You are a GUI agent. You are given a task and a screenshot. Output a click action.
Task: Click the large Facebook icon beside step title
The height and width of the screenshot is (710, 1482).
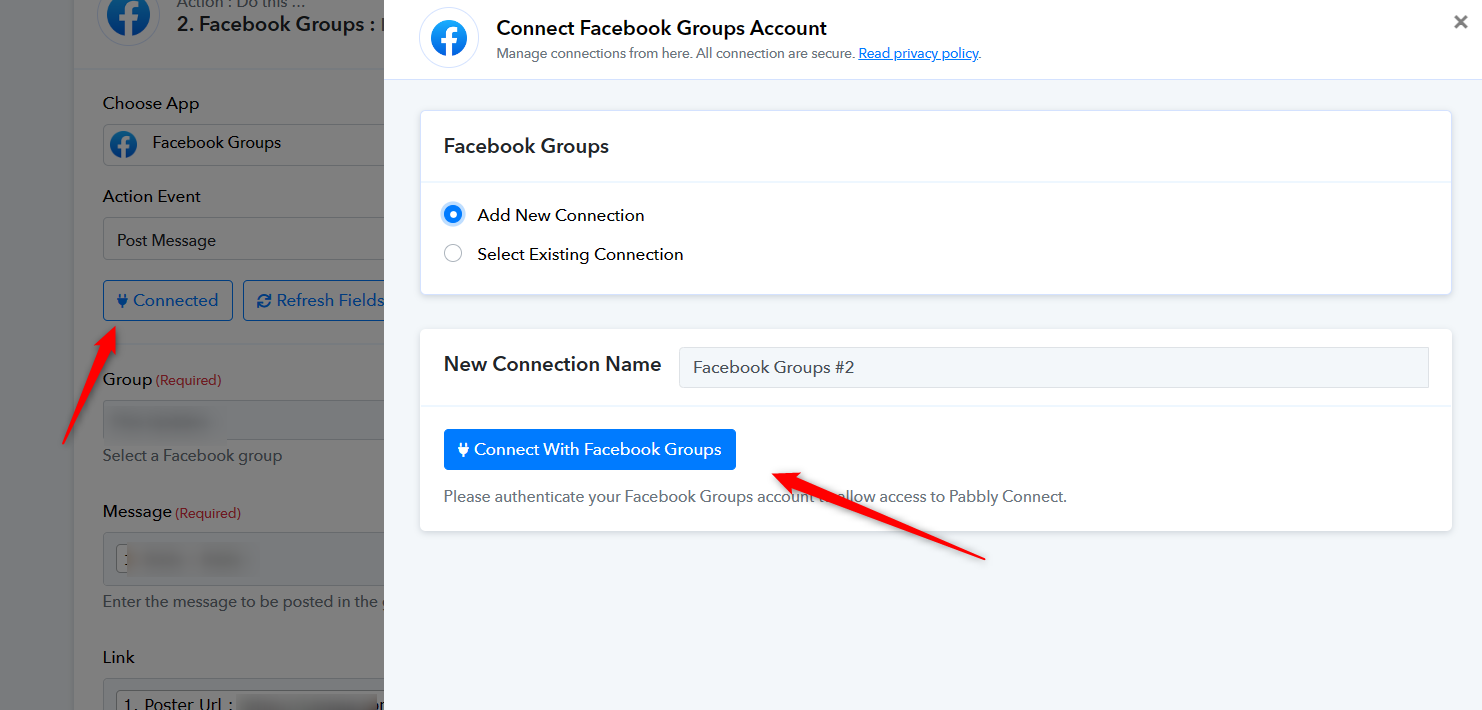[128, 16]
